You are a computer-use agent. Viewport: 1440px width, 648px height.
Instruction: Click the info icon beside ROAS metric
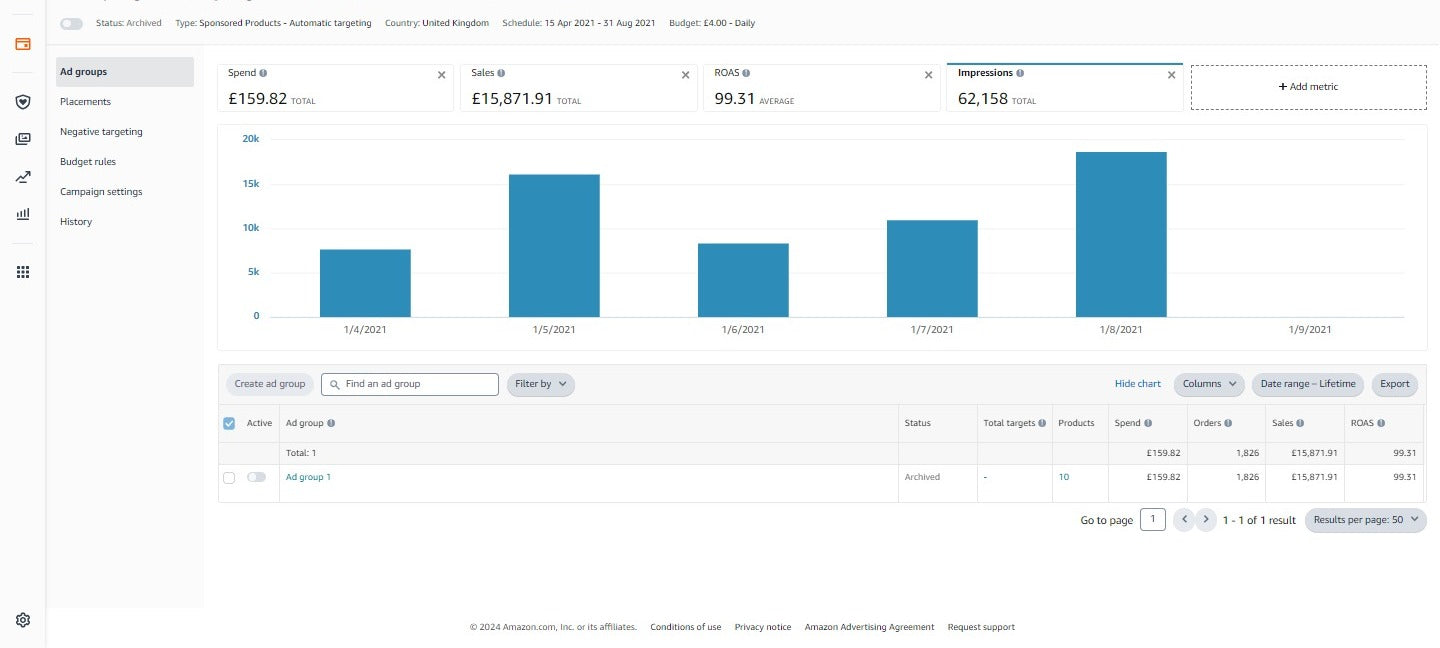(746, 73)
